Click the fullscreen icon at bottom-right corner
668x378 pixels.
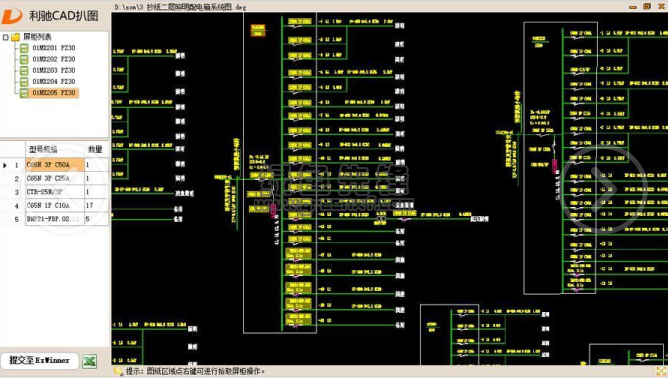662,371
